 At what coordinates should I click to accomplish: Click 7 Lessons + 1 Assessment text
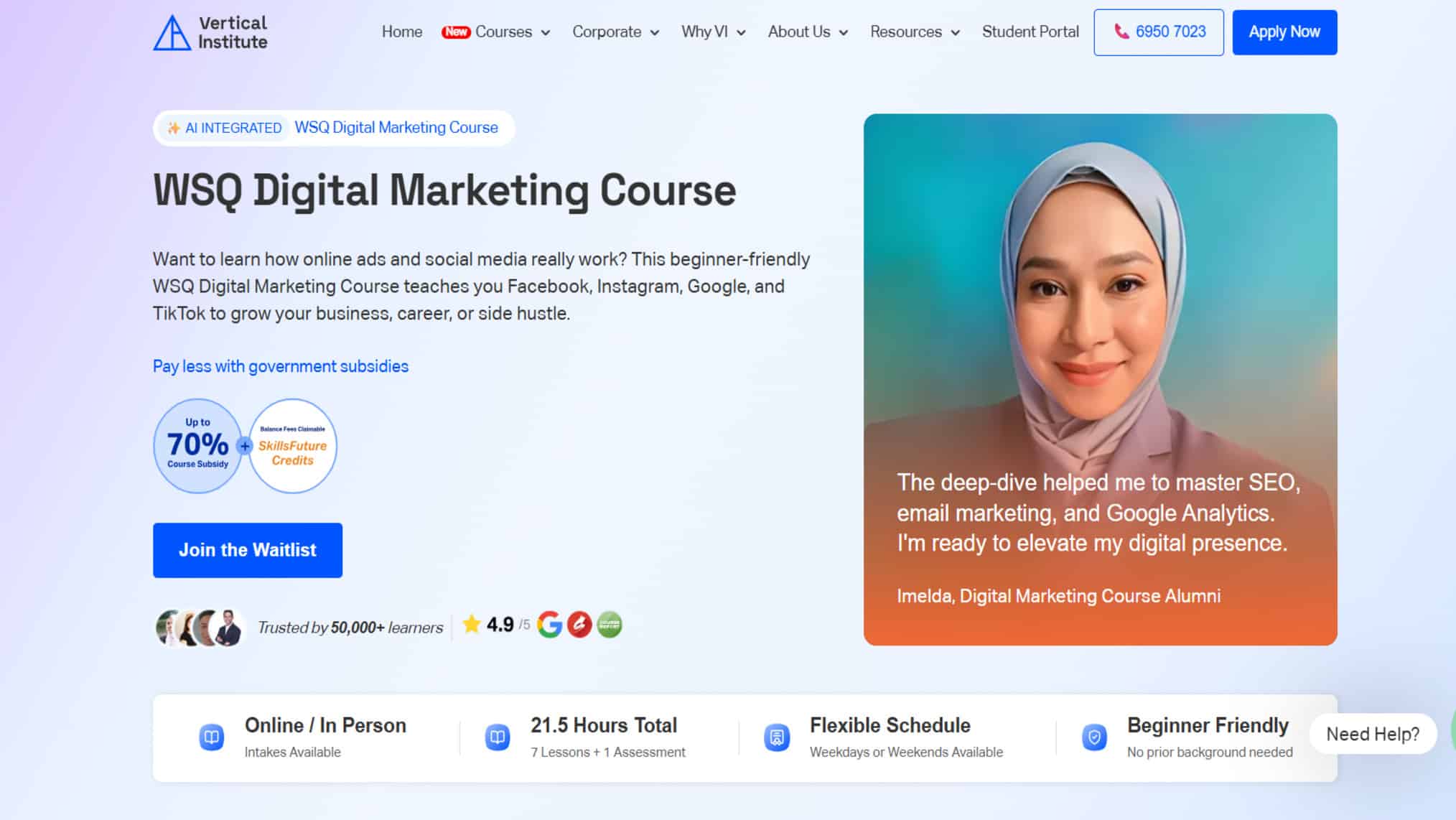pyautogui.click(x=608, y=753)
